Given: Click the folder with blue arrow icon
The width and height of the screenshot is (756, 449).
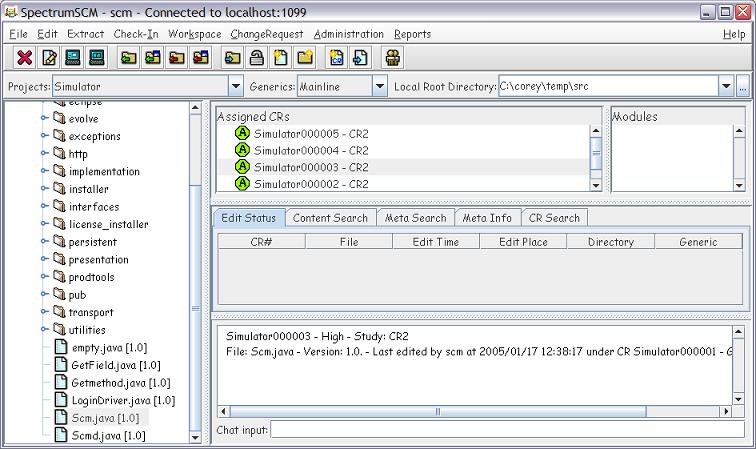Looking at the screenshot, I should point(232,58).
